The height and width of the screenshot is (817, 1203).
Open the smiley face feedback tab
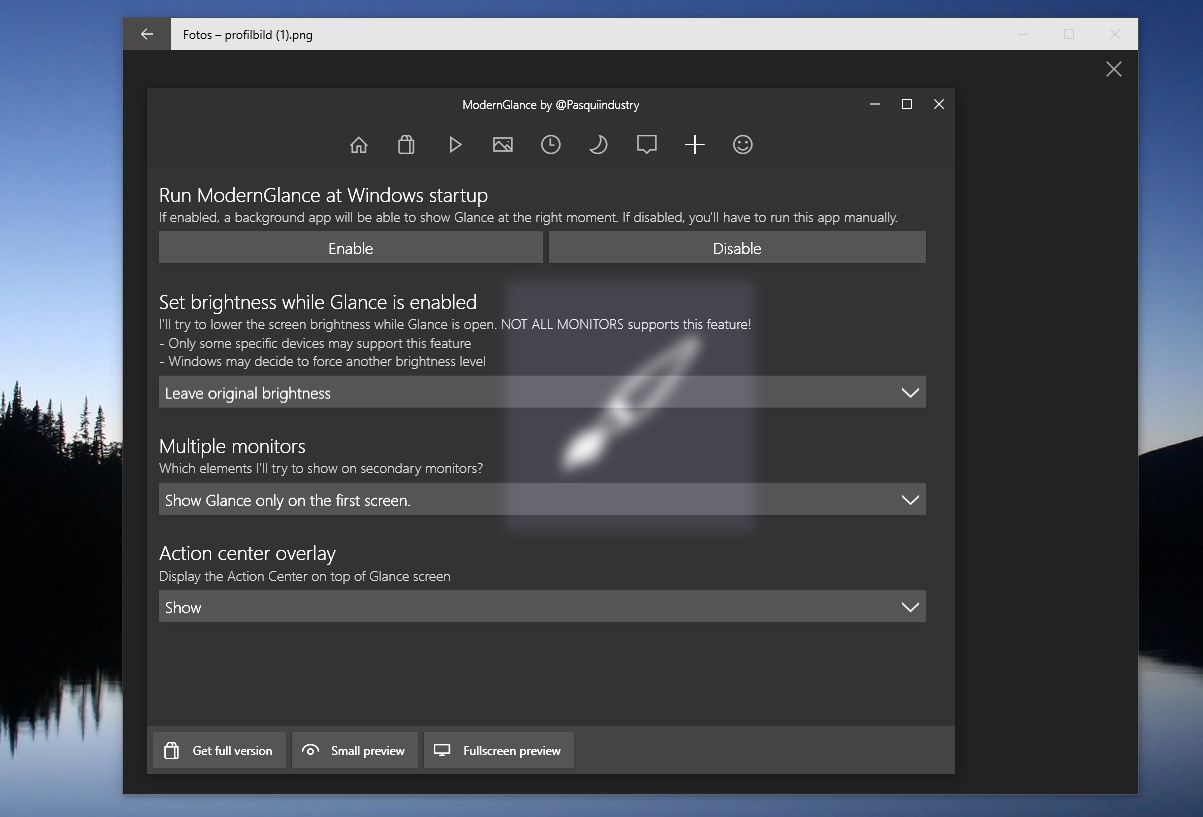[x=743, y=145]
